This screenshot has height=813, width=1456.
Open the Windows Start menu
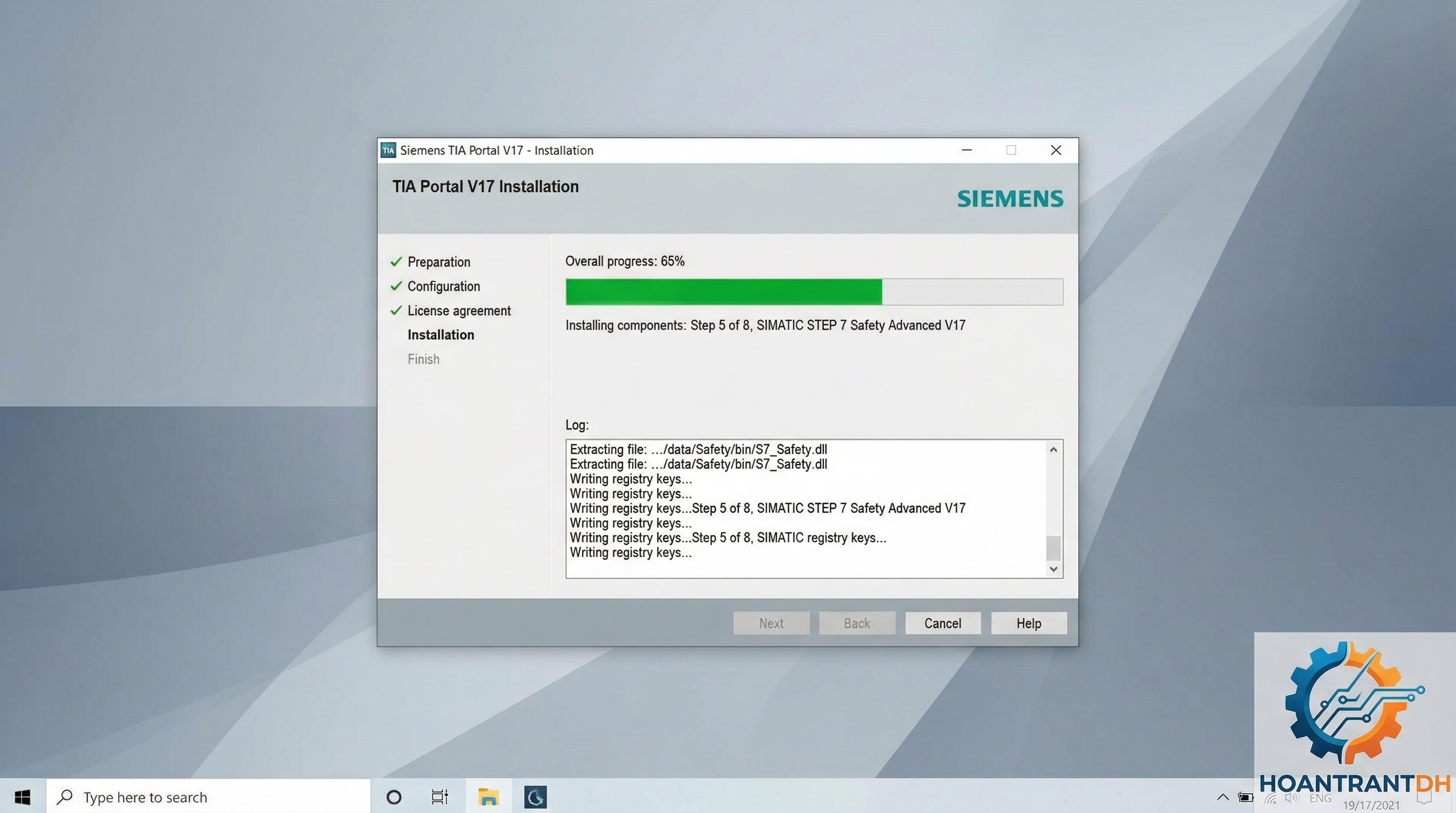(x=23, y=797)
